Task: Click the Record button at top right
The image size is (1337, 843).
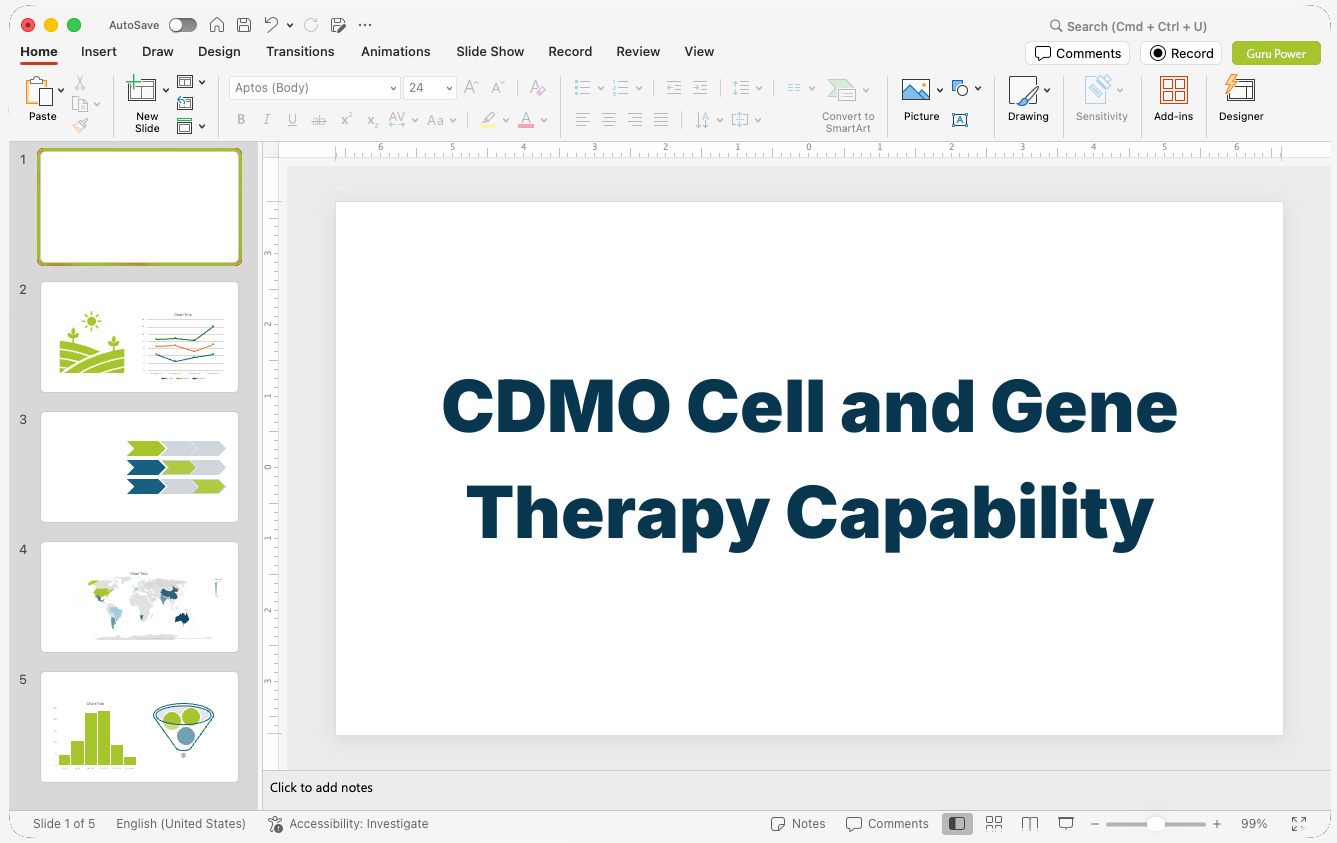Action: [x=1181, y=53]
